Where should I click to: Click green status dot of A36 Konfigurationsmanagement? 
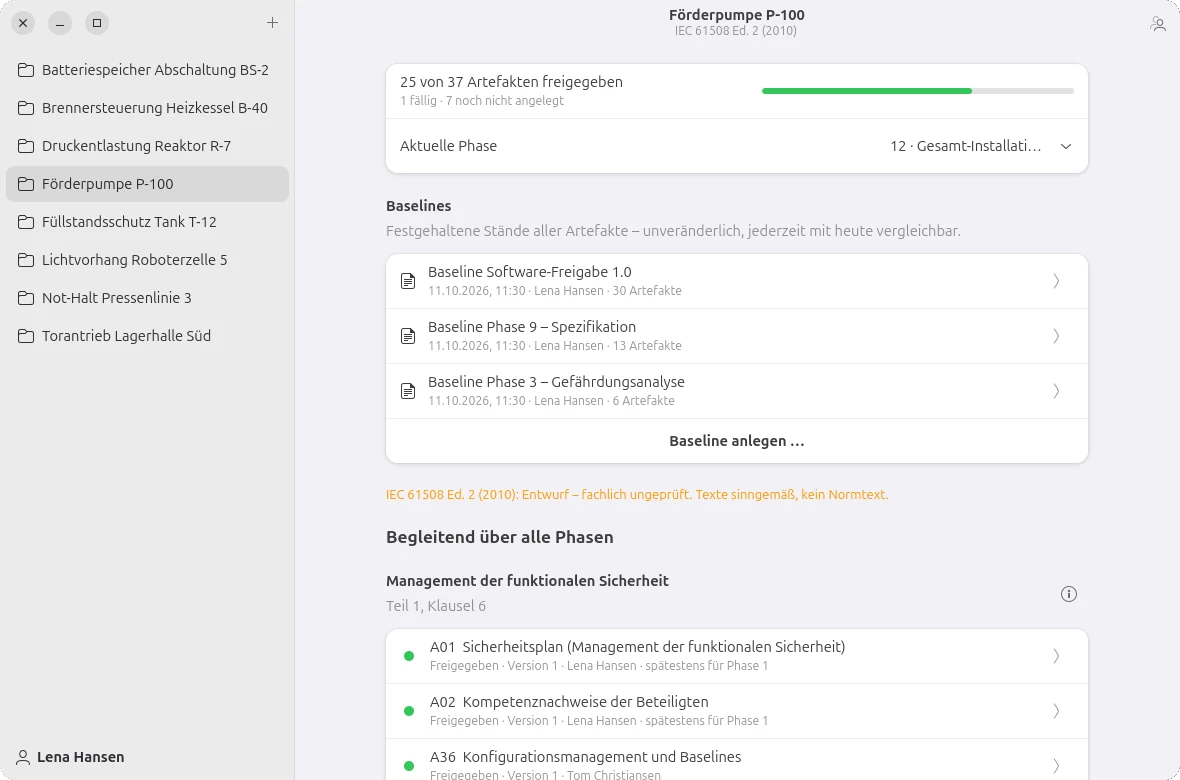coord(409,766)
